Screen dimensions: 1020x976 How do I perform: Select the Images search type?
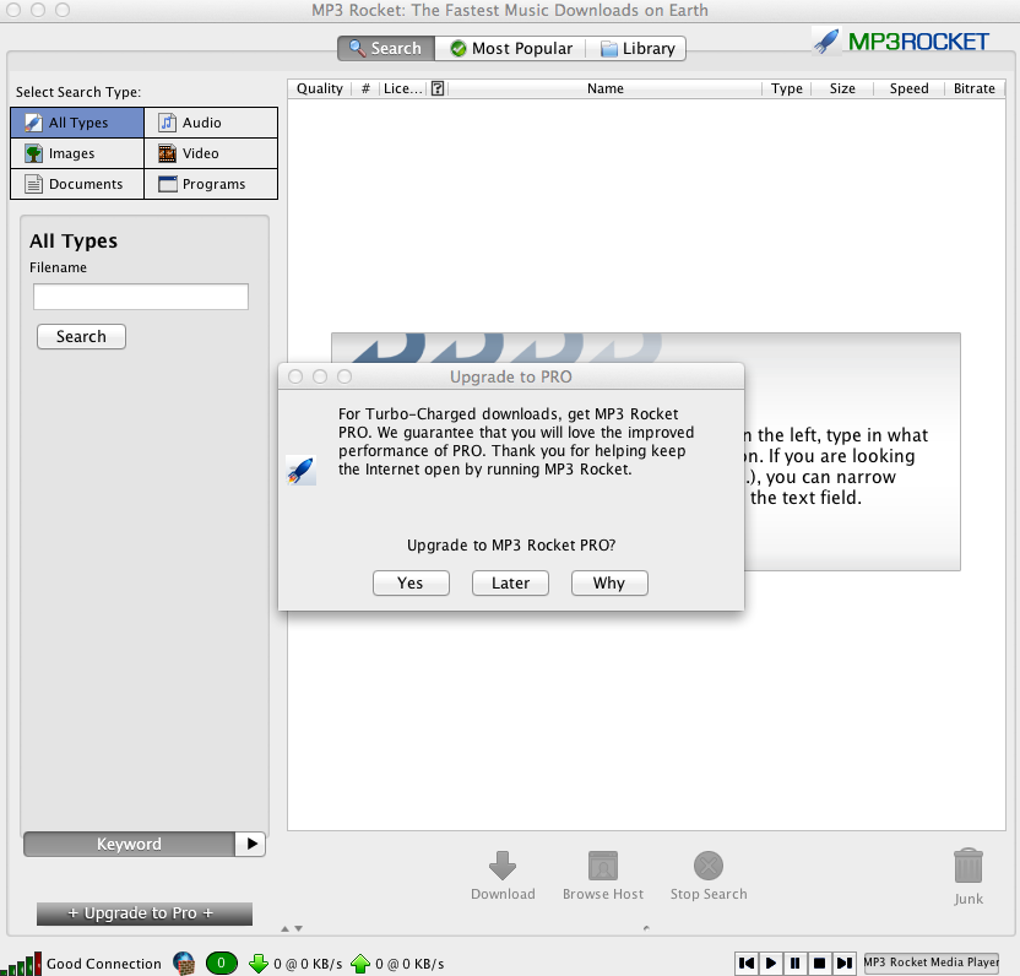pos(77,154)
